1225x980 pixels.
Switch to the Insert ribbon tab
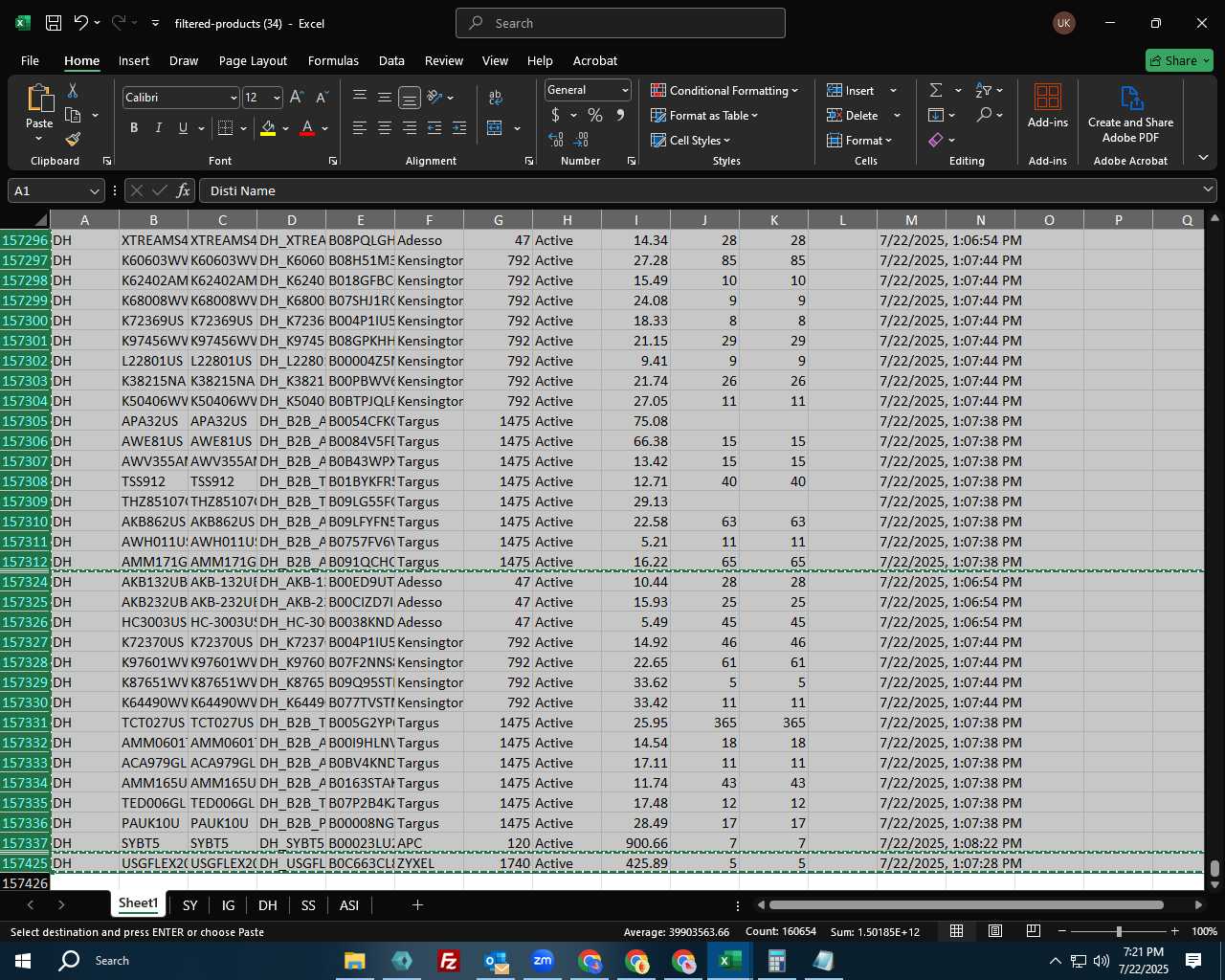(x=134, y=60)
